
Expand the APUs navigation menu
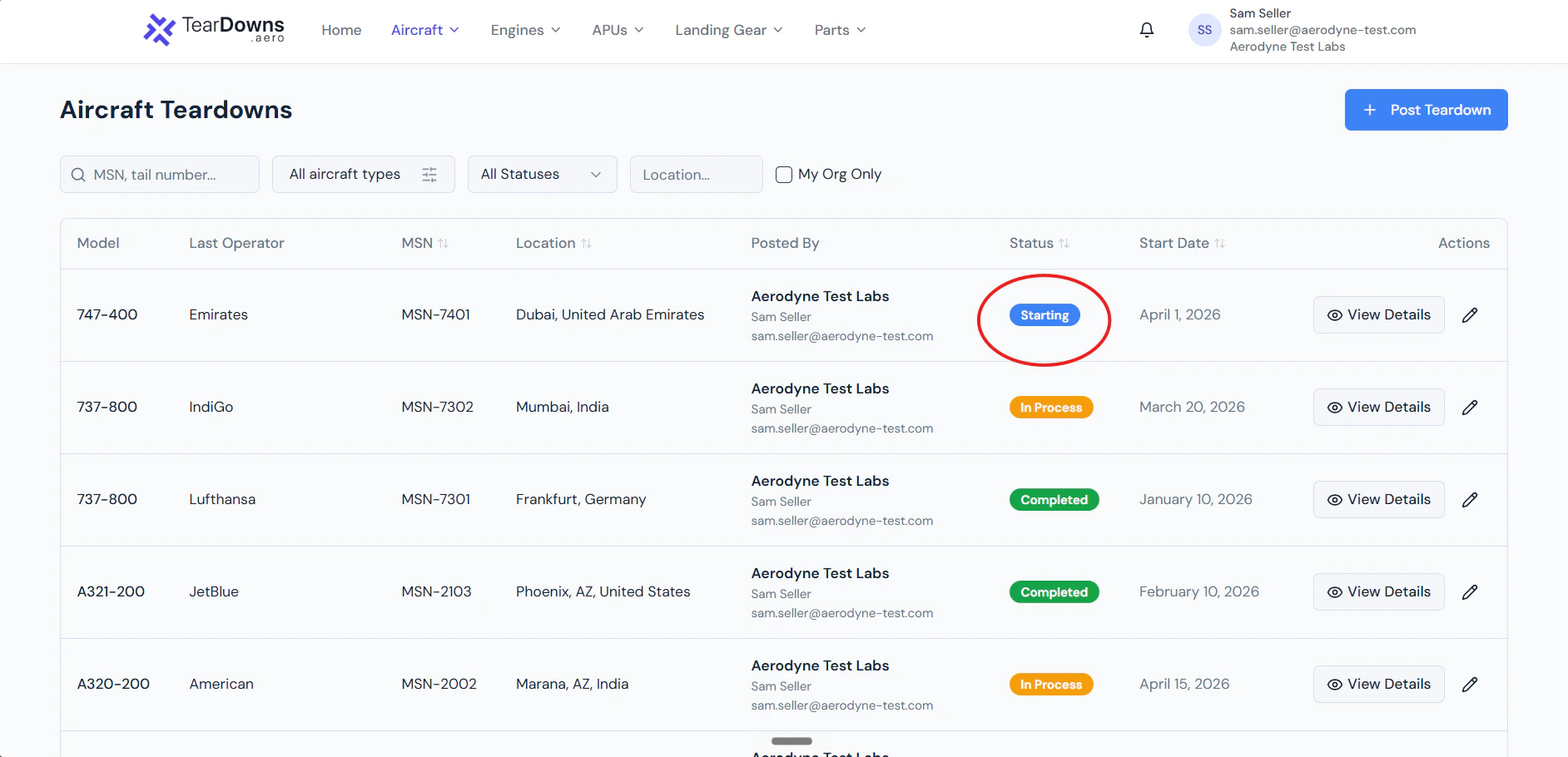coord(618,30)
